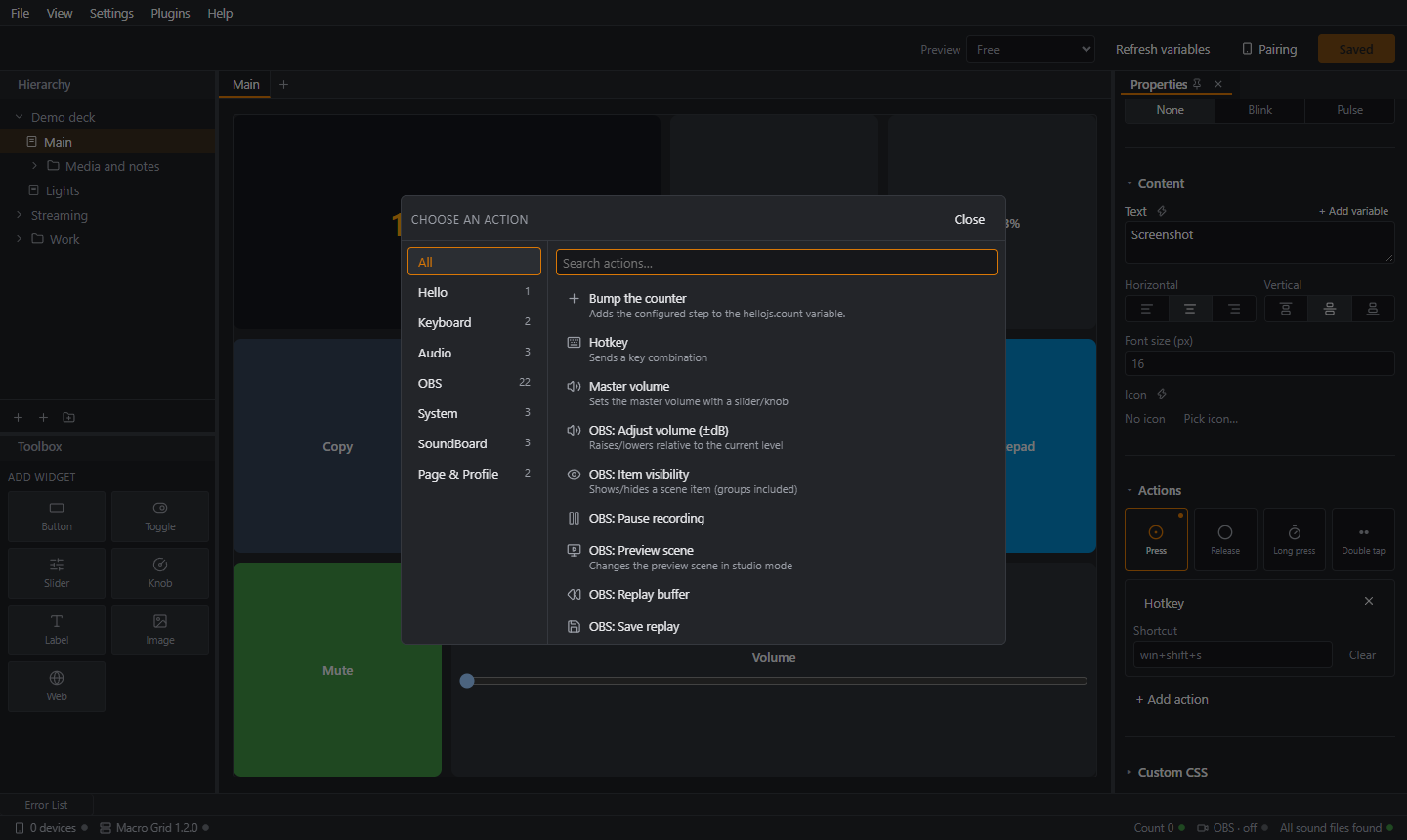Expand the Streaming tree node
The image size is (1407, 840).
click(19, 215)
